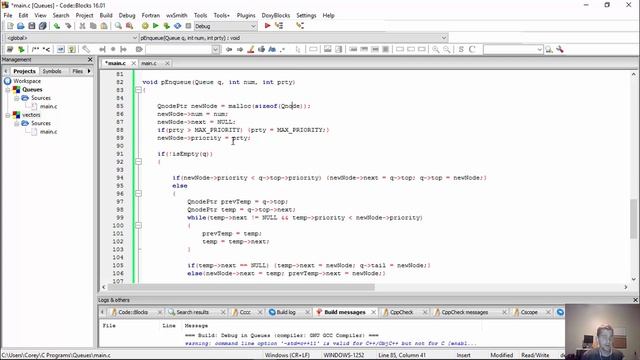
Task: Click the Copy toolbar icon
Action: click(x=93, y=26)
